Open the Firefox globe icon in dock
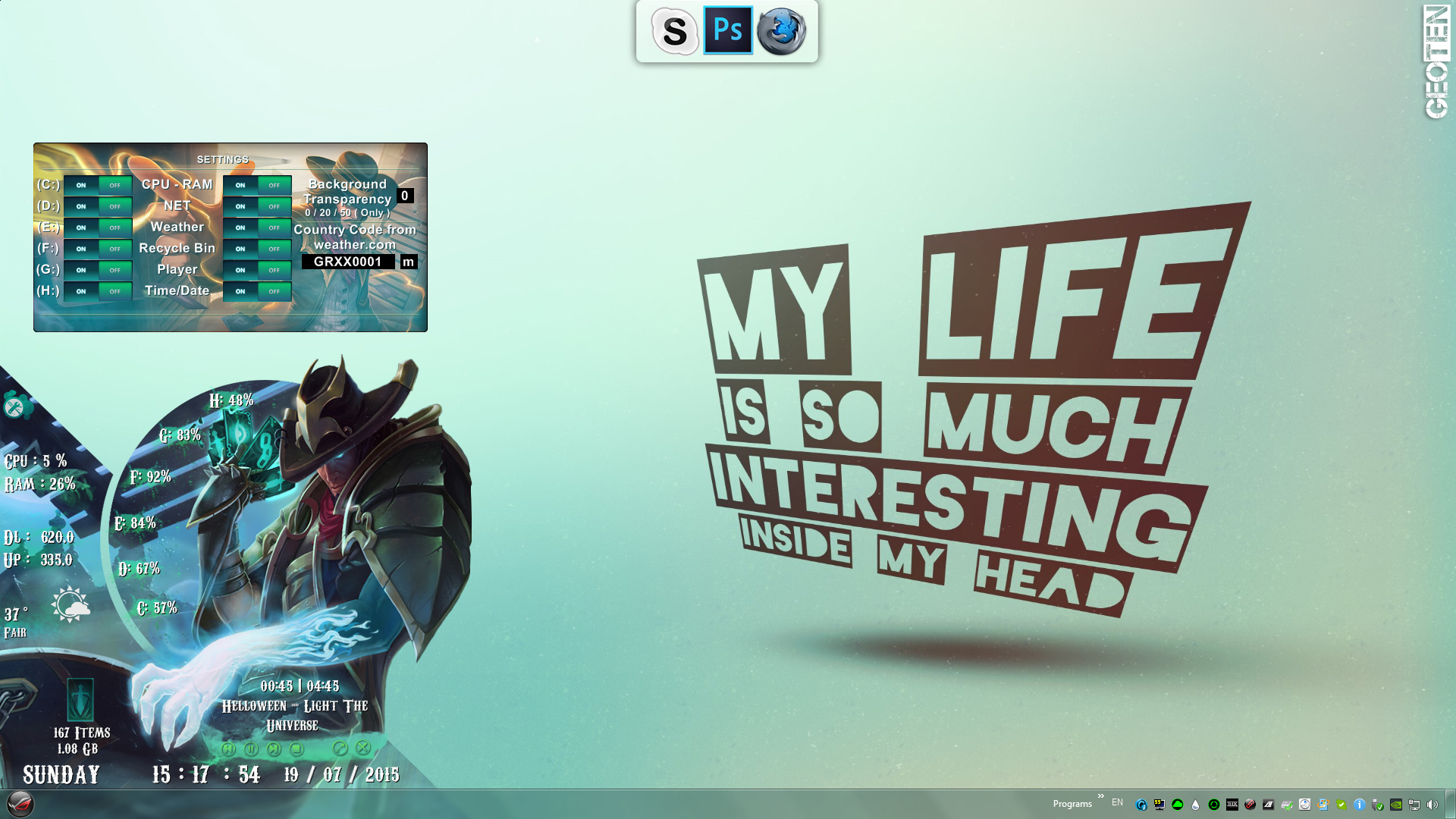This screenshot has height=819, width=1456. tap(782, 31)
